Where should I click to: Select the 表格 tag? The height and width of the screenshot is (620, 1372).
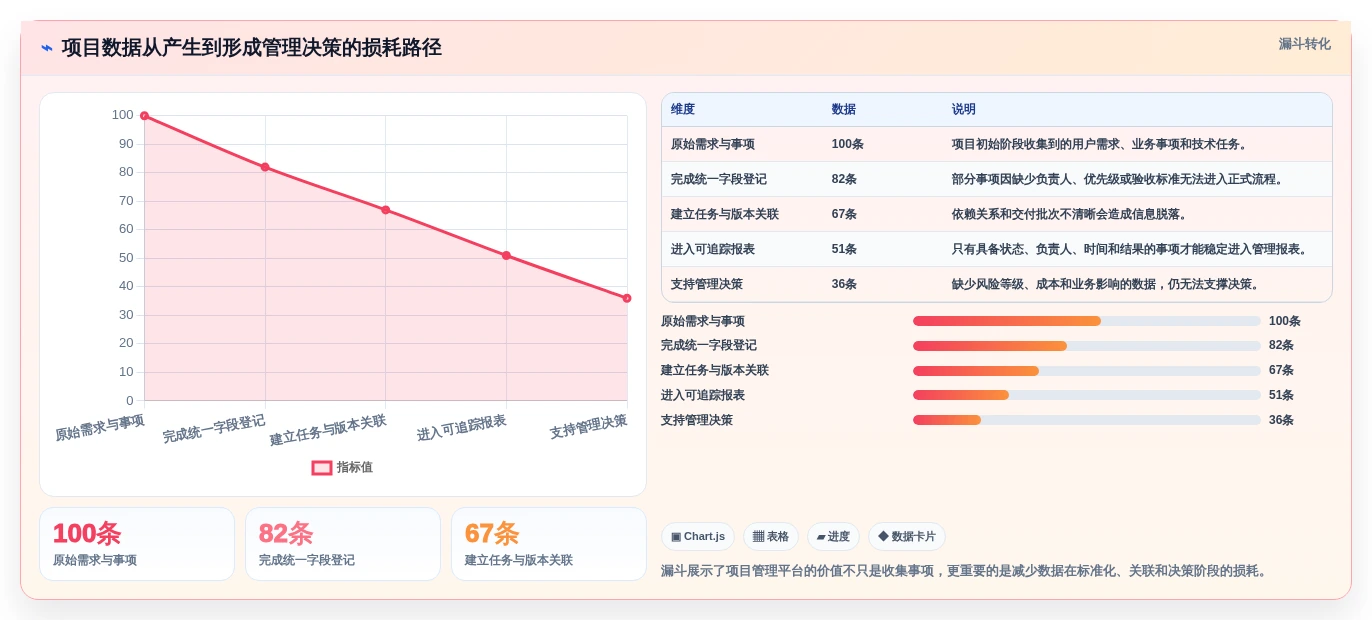tap(771, 537)
